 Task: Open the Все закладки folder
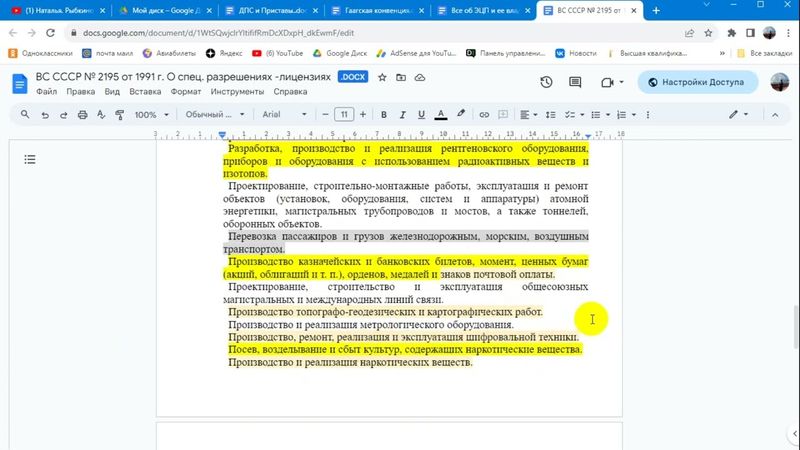pos(765,53)
